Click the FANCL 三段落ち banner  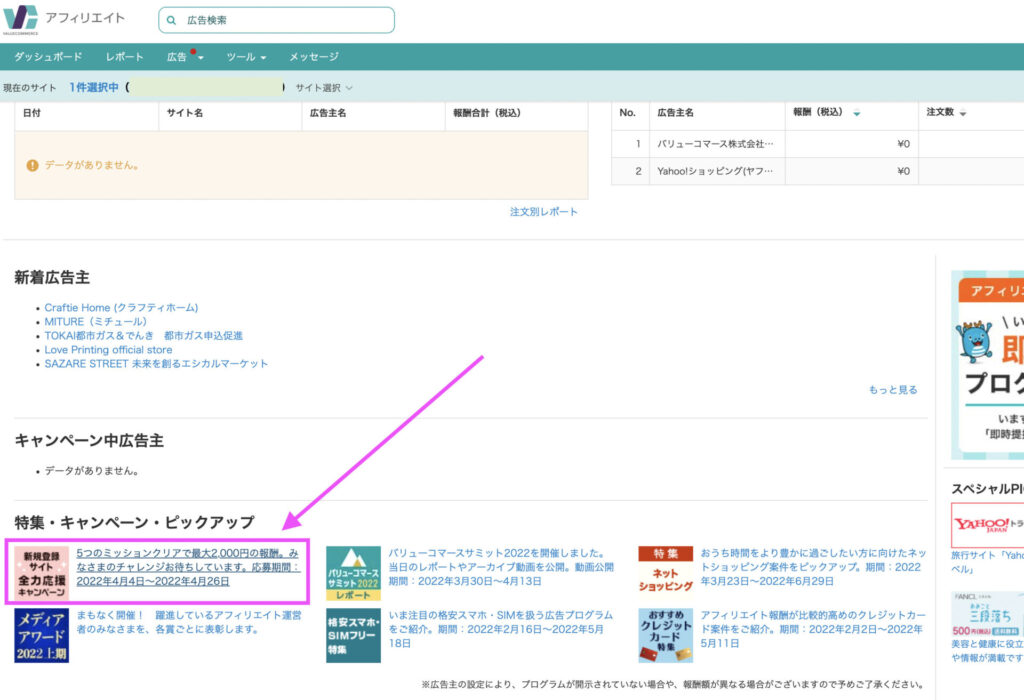pos(987,614)
